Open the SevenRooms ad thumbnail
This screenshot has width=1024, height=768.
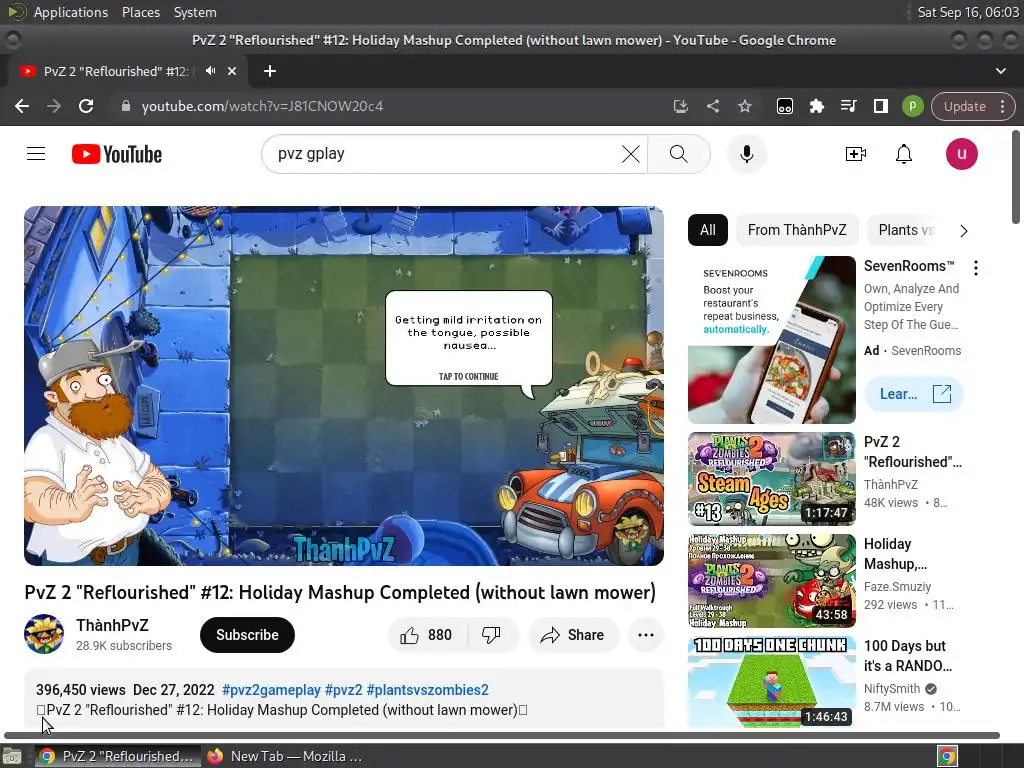771,340
